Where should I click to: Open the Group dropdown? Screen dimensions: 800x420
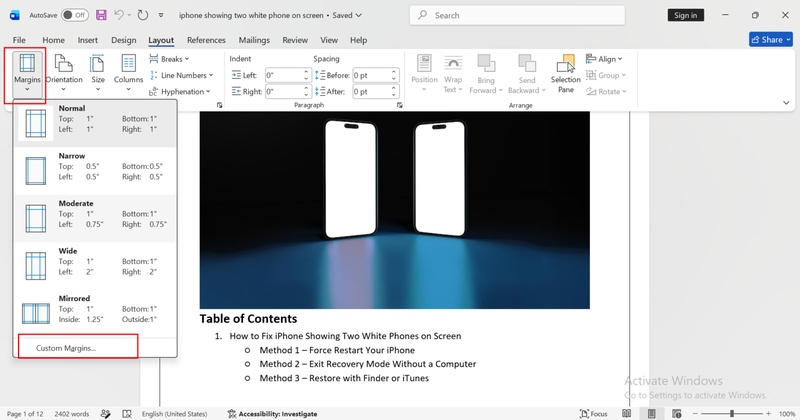(x=605, y=75)
